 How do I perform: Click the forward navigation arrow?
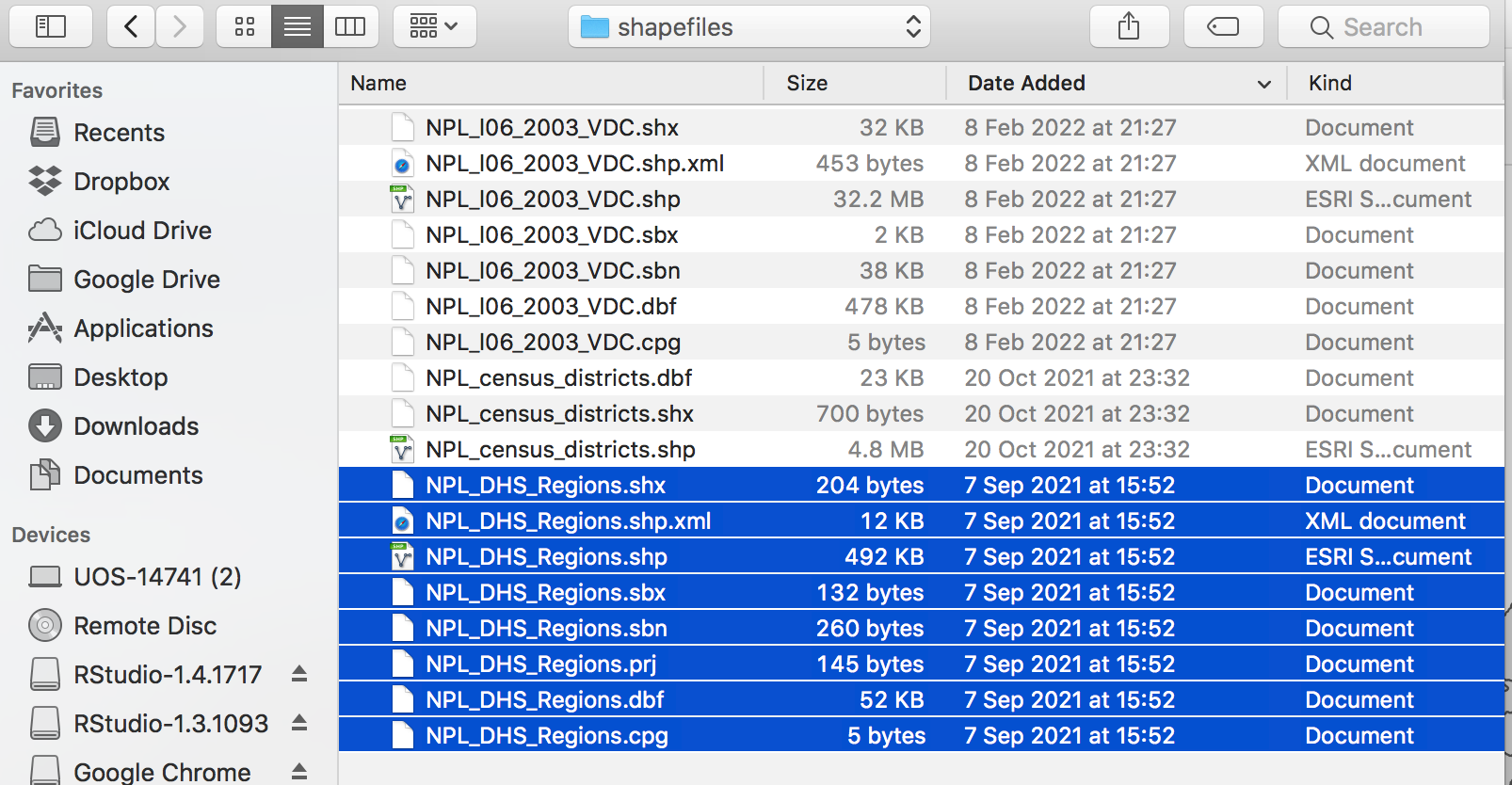179,26
